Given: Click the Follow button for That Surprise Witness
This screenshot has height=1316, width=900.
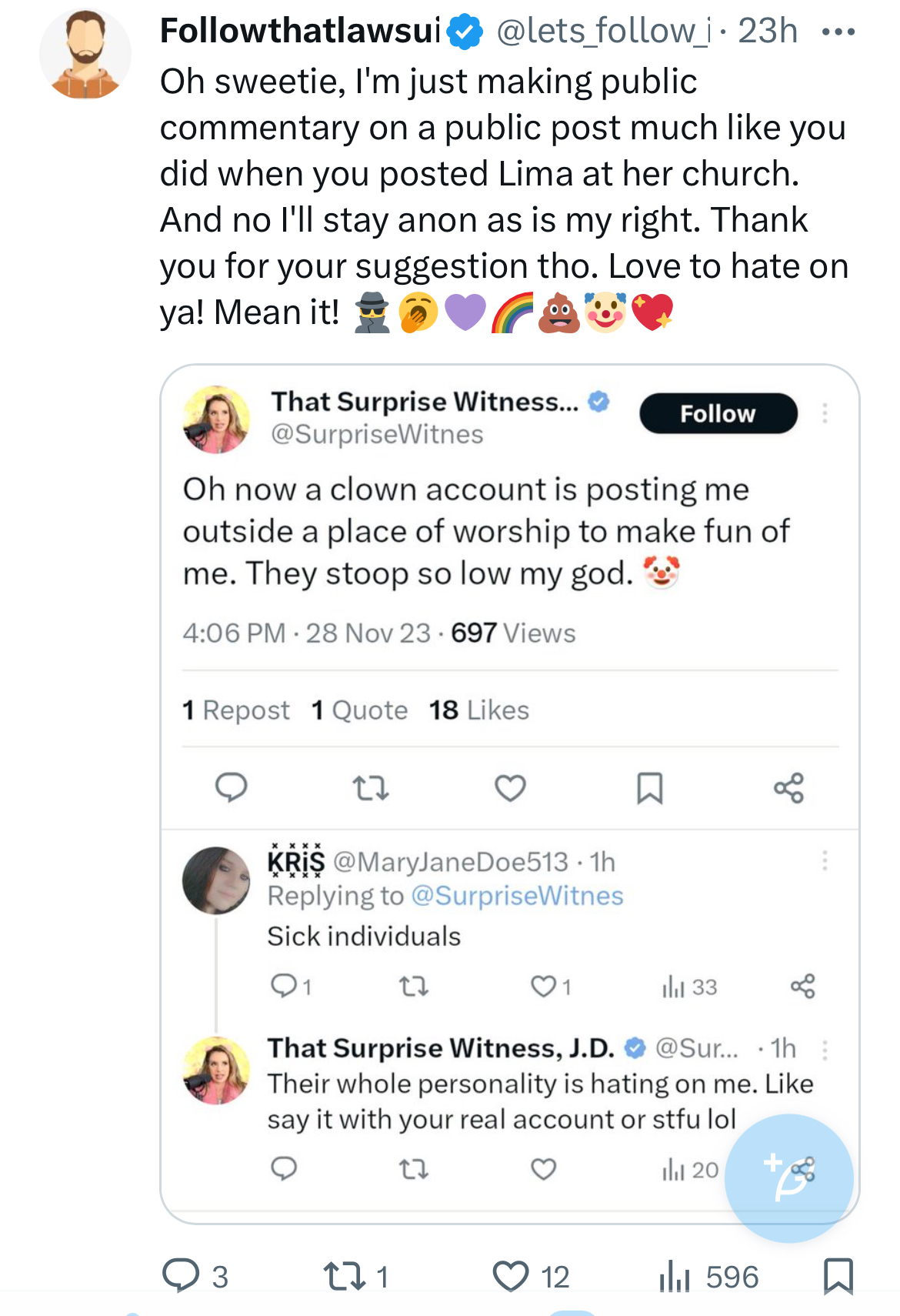Looking at the screenshot, I should pyautogui.click(x=718, y=413).
